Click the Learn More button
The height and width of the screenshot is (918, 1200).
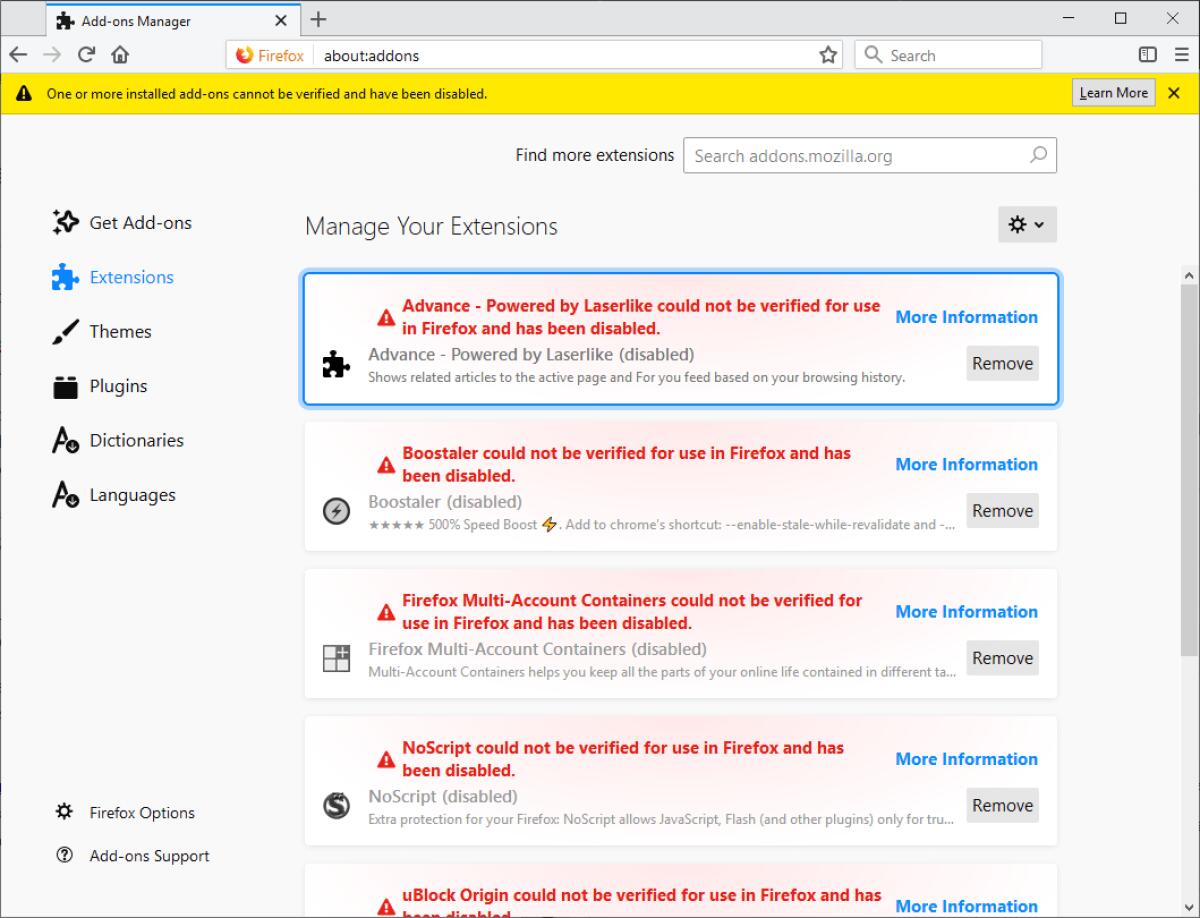[x=1113, y=92]
